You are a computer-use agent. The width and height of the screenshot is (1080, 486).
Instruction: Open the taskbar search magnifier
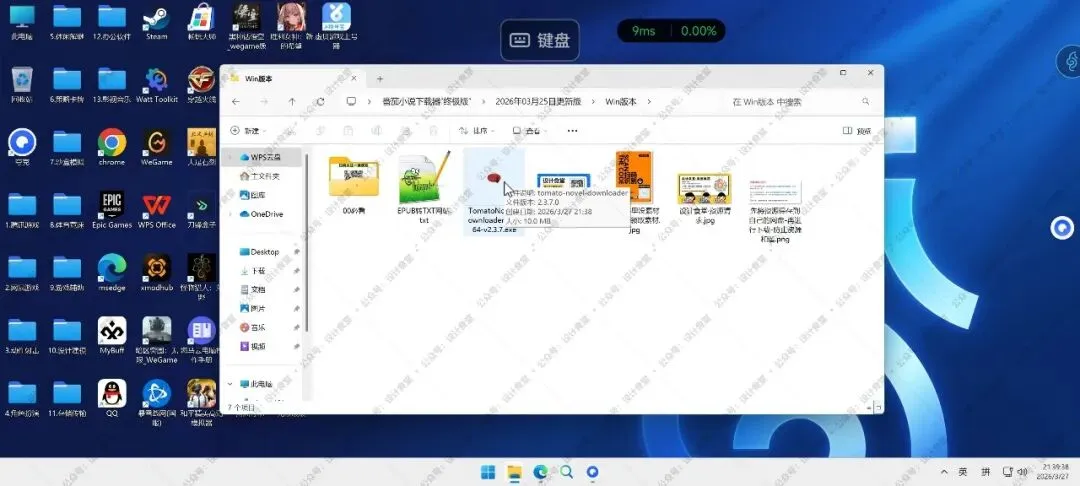[566, 472]
